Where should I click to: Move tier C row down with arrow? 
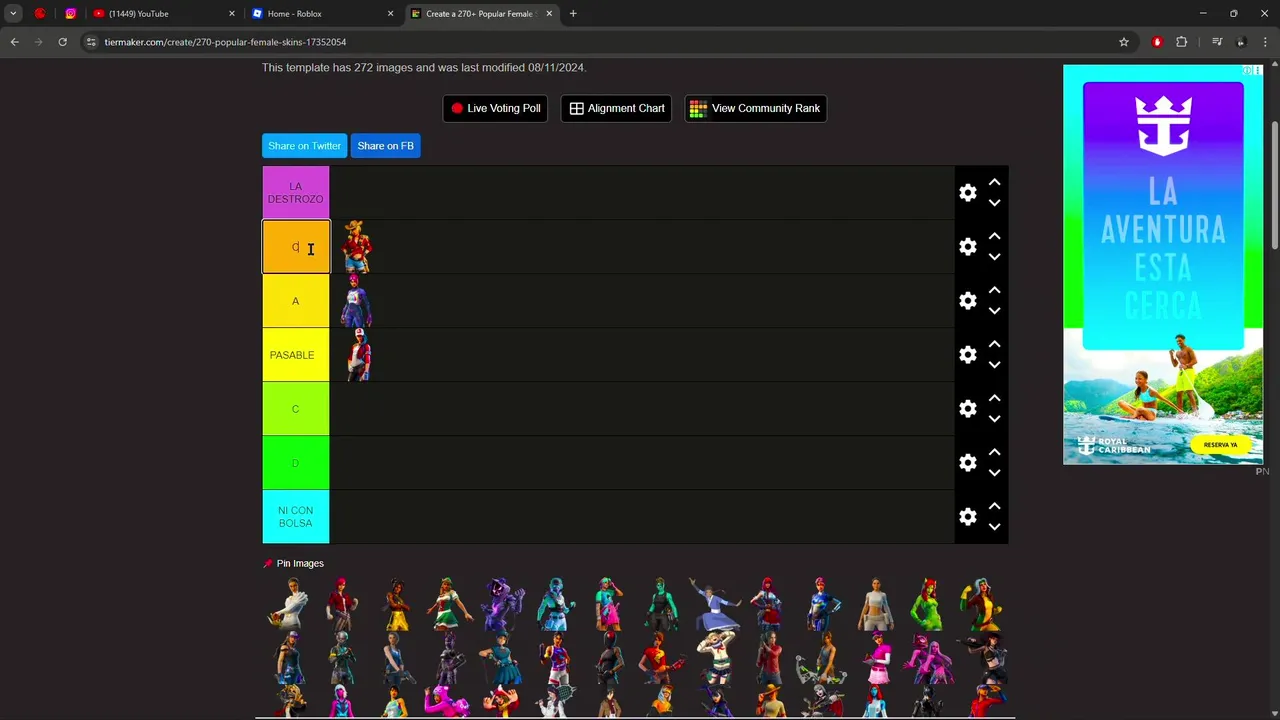pyautogui.click(x=994, y=419)
